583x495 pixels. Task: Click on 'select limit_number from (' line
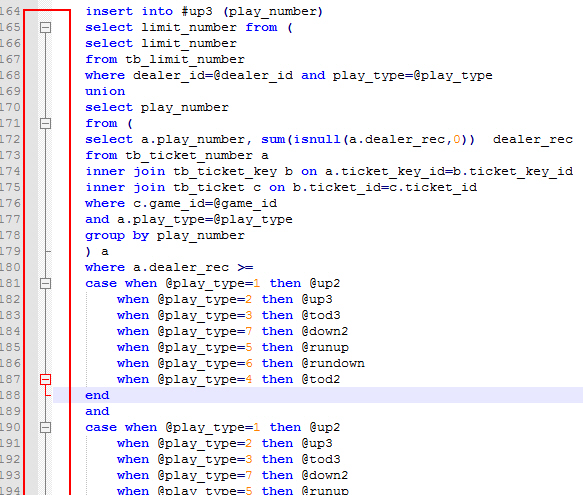pos(189,28)
